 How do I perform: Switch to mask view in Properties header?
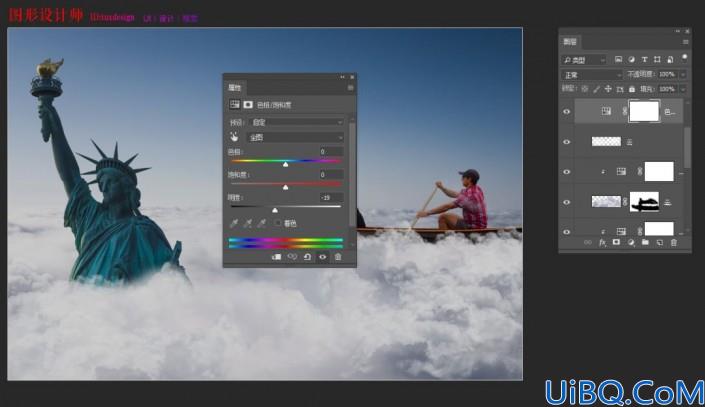248,104
